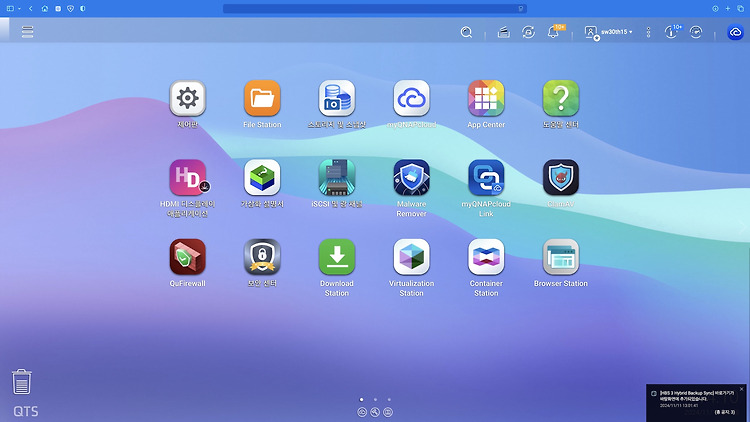Click the bottom feedback circle icon
750x422 pixels.
pos(388,412)
